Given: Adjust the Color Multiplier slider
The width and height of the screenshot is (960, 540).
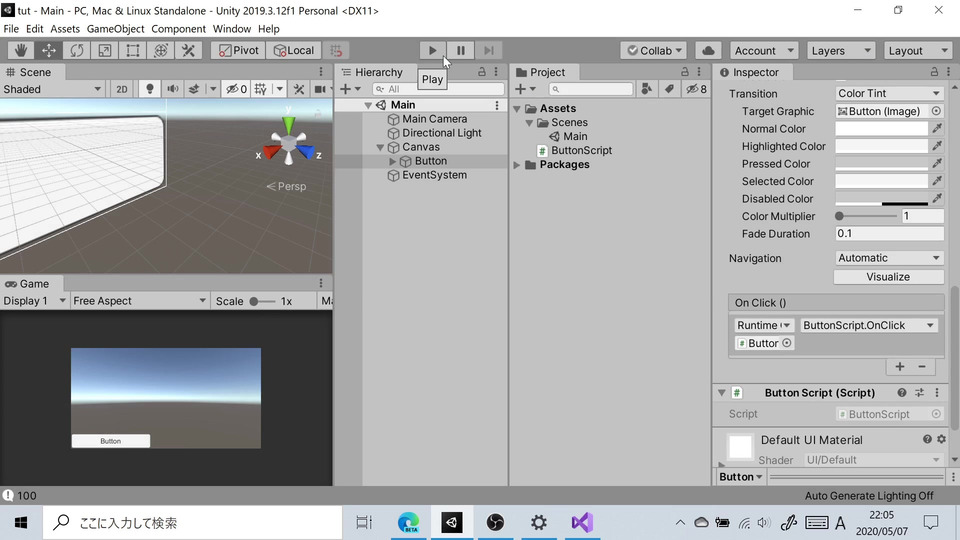Looking at the screenshot, I should pyautogui.click(x=866, y=216).
